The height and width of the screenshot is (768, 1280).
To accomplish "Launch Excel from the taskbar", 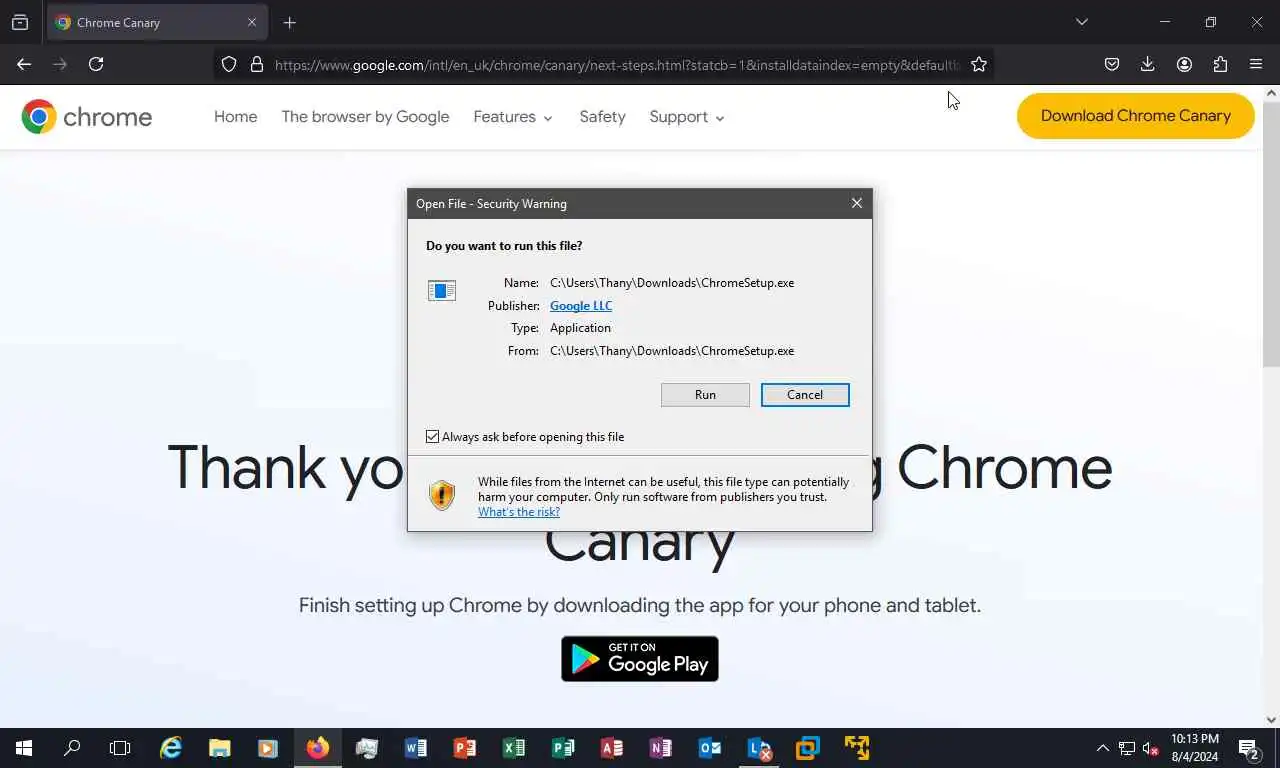I will 513,748.
